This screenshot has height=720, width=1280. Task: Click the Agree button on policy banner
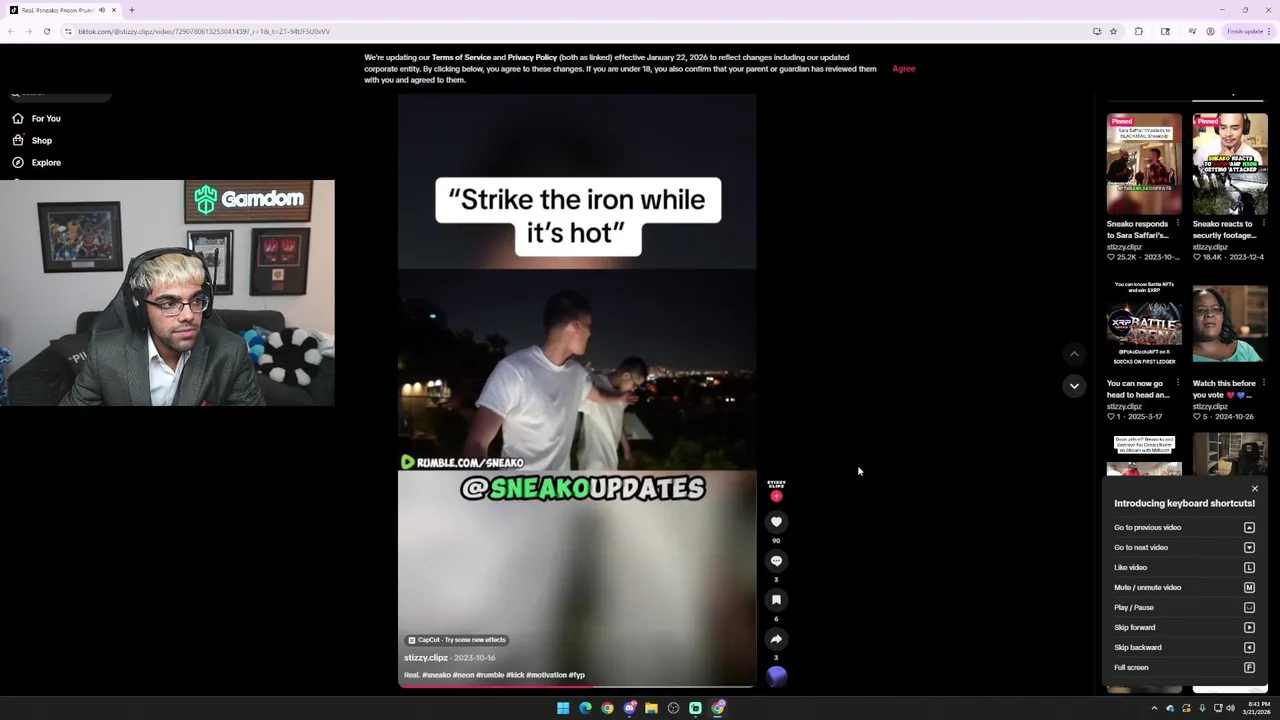(903, 69)
